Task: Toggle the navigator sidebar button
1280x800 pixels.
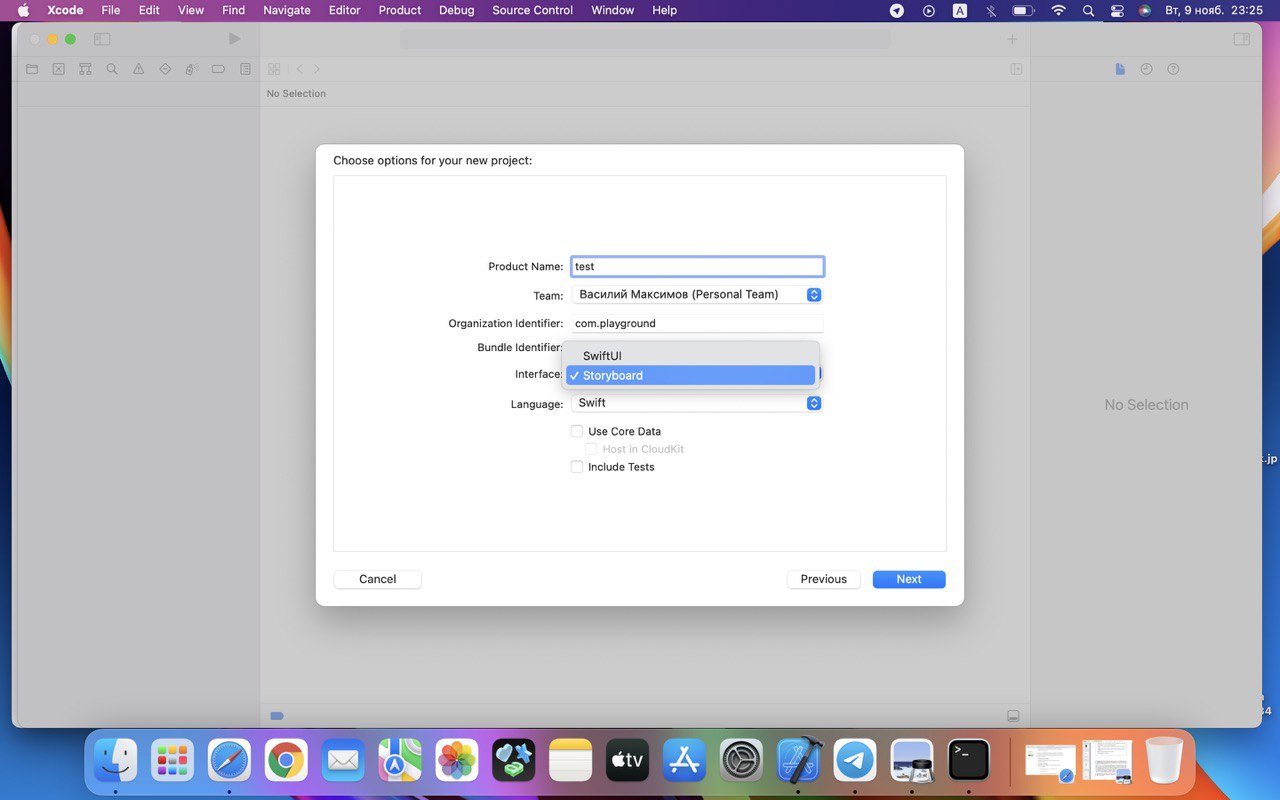Action: (102, 39)
